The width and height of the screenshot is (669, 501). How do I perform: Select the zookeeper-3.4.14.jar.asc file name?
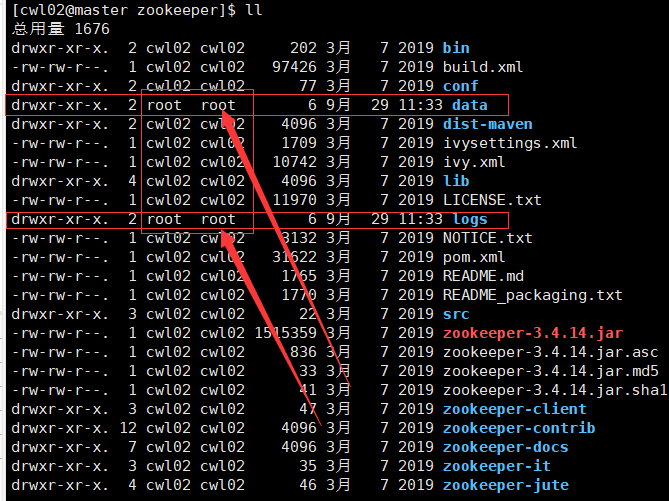550,352
